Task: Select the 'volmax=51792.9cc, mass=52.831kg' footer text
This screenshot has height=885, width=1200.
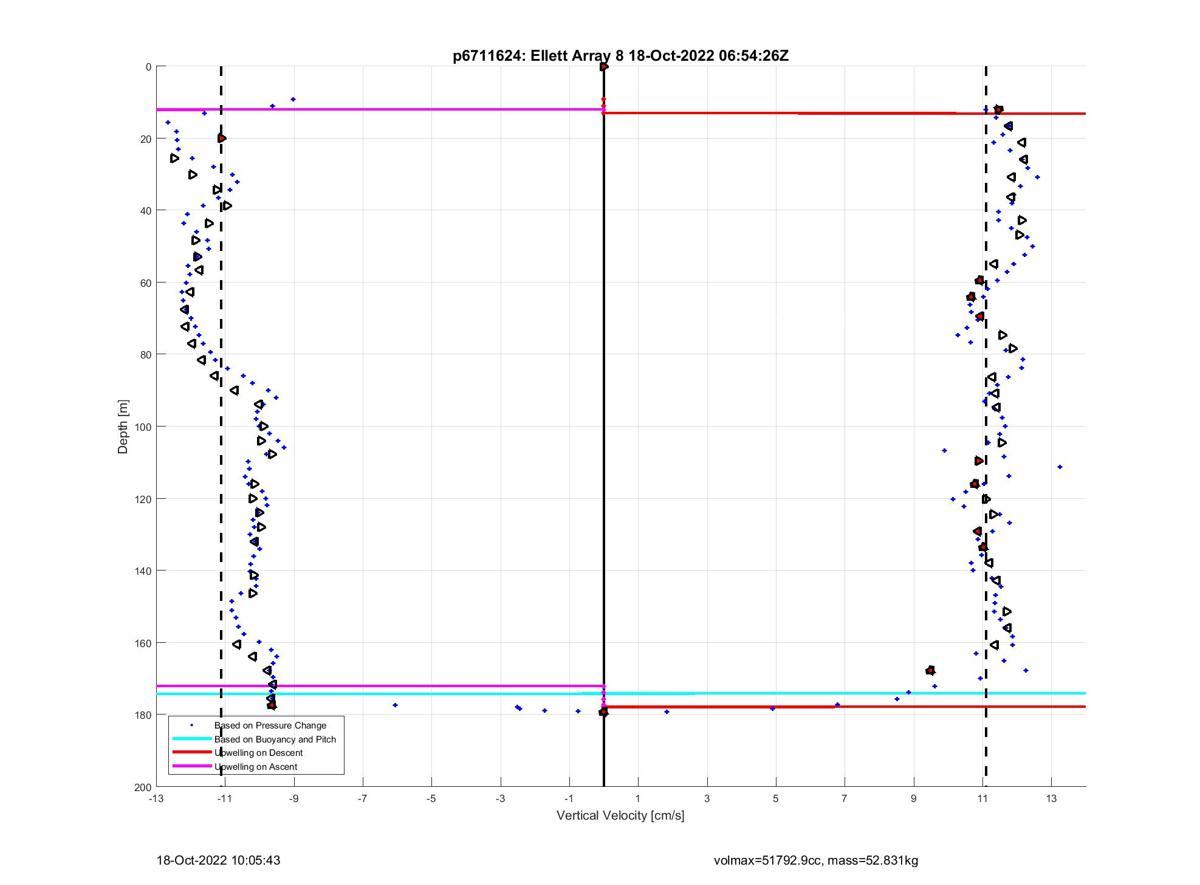Action: (816, 860)
